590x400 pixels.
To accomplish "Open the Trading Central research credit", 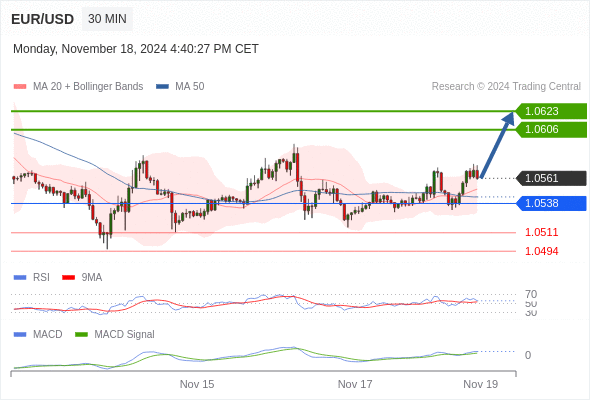I will tap(506, 87).
